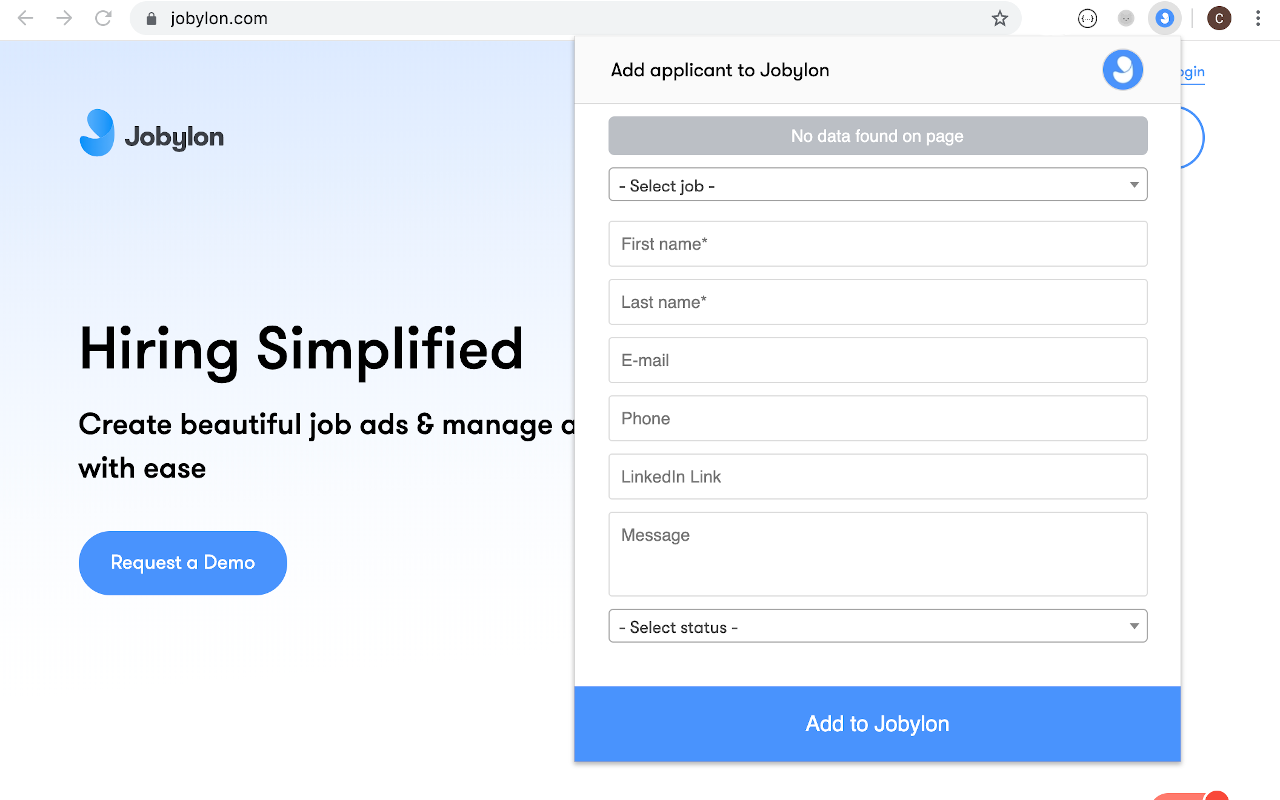Click into the Last name field
1280x800 pixels.
tap(877, 302)
